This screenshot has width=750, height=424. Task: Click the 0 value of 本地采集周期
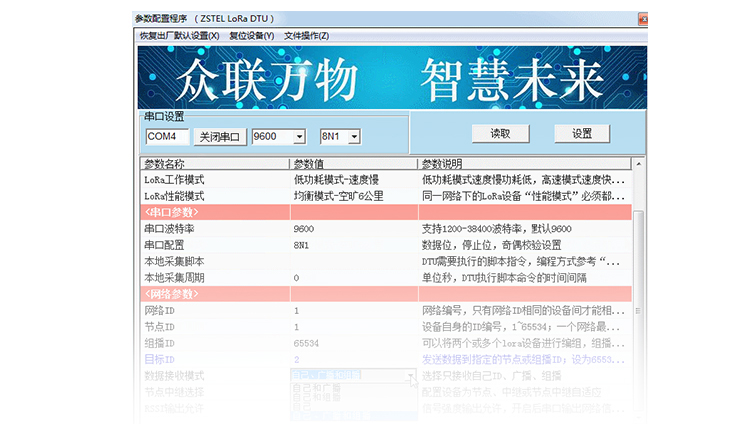(x=297, y=278)
